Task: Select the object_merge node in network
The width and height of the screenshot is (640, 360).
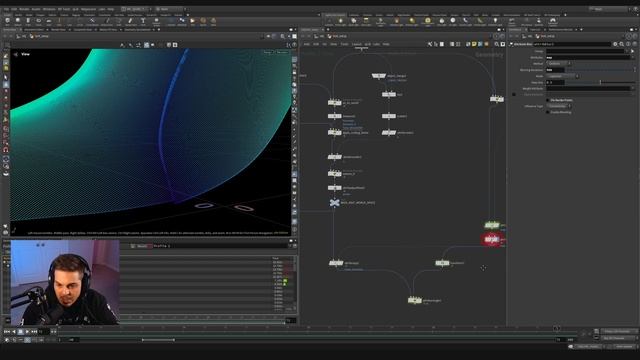Action: click(x=379, y=76)
